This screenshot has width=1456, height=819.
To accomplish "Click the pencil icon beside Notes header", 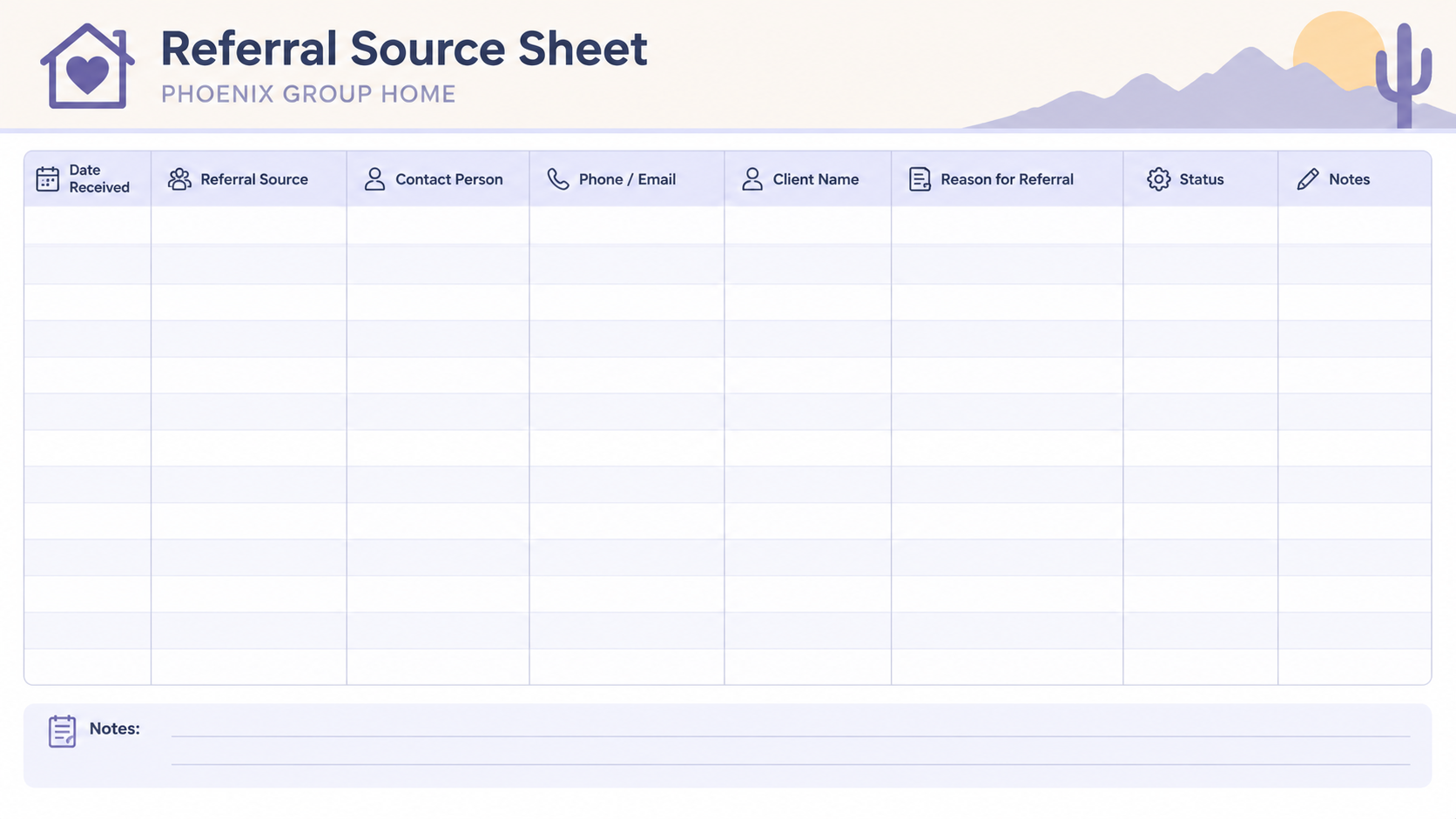I will click(1307, 179).
